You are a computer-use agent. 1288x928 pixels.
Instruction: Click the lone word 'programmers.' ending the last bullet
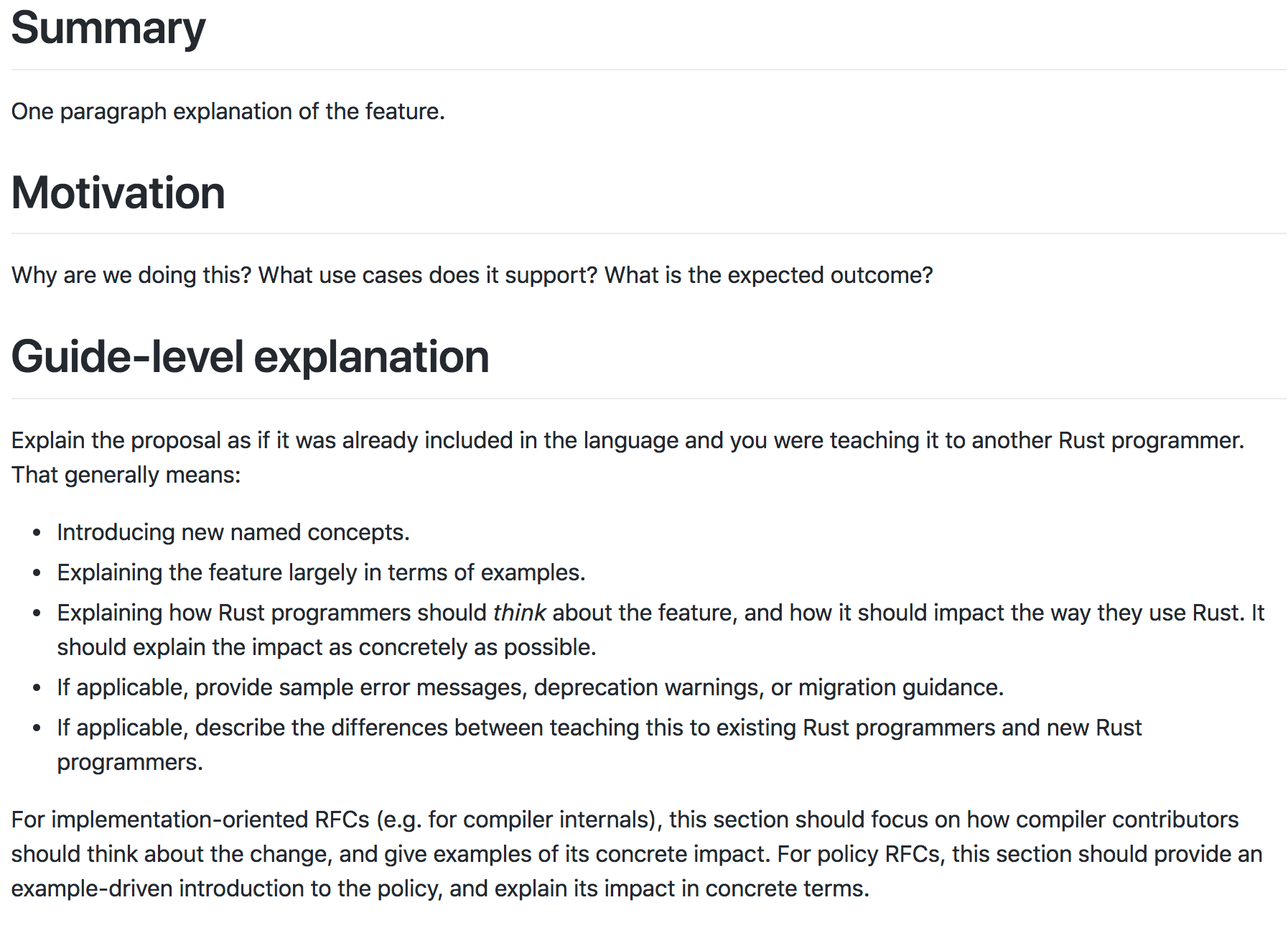[130, 762]
